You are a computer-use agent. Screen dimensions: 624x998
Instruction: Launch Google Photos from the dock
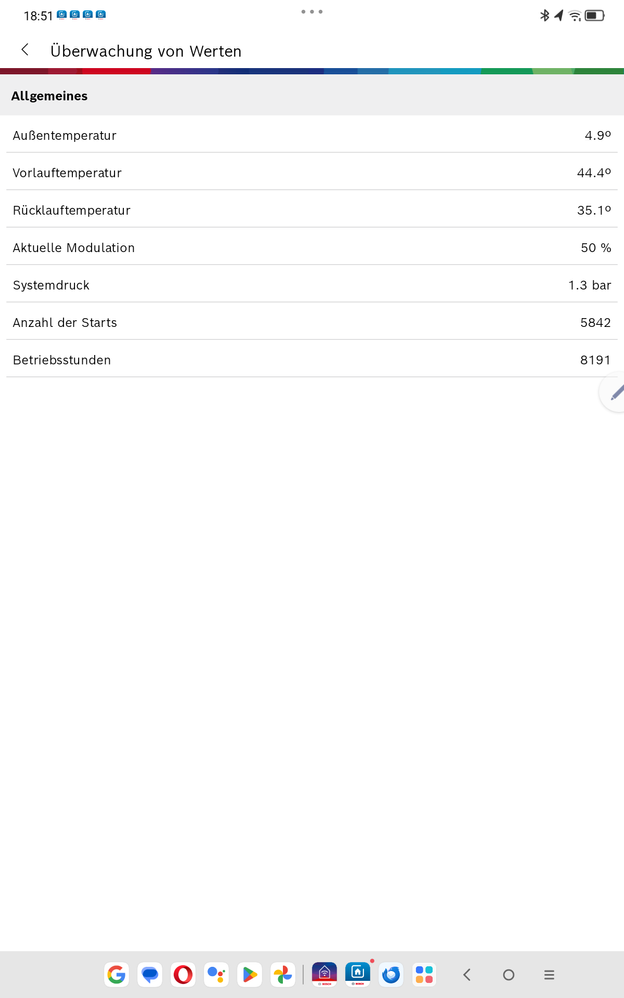point(282,974)
